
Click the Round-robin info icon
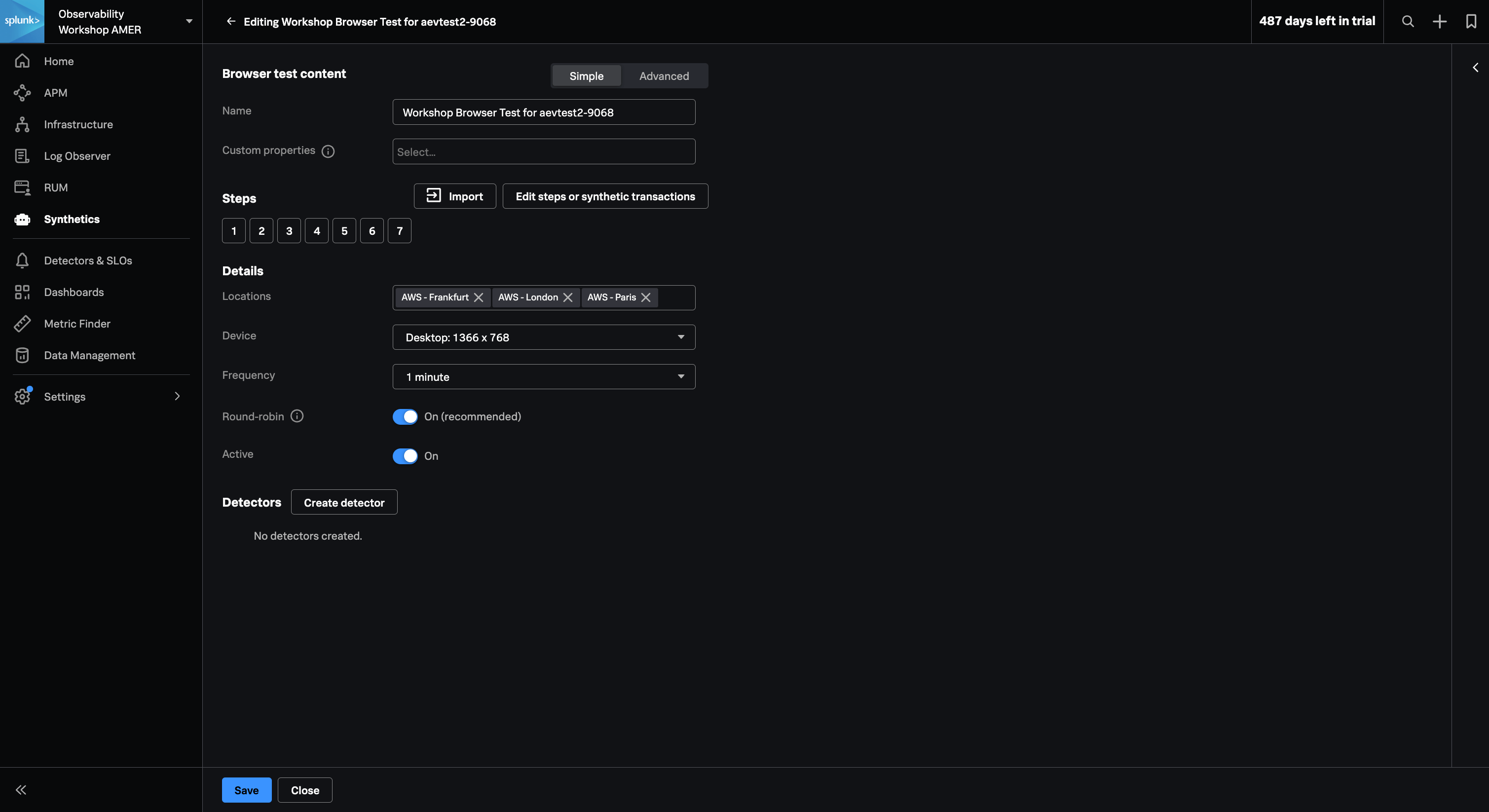point(297,416)
